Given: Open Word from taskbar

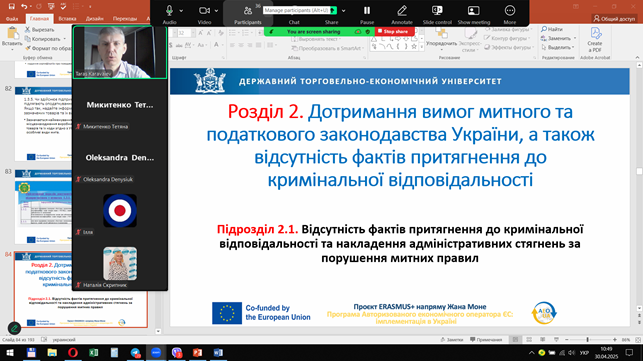Looking at the screenshot, I should (219, 353).
